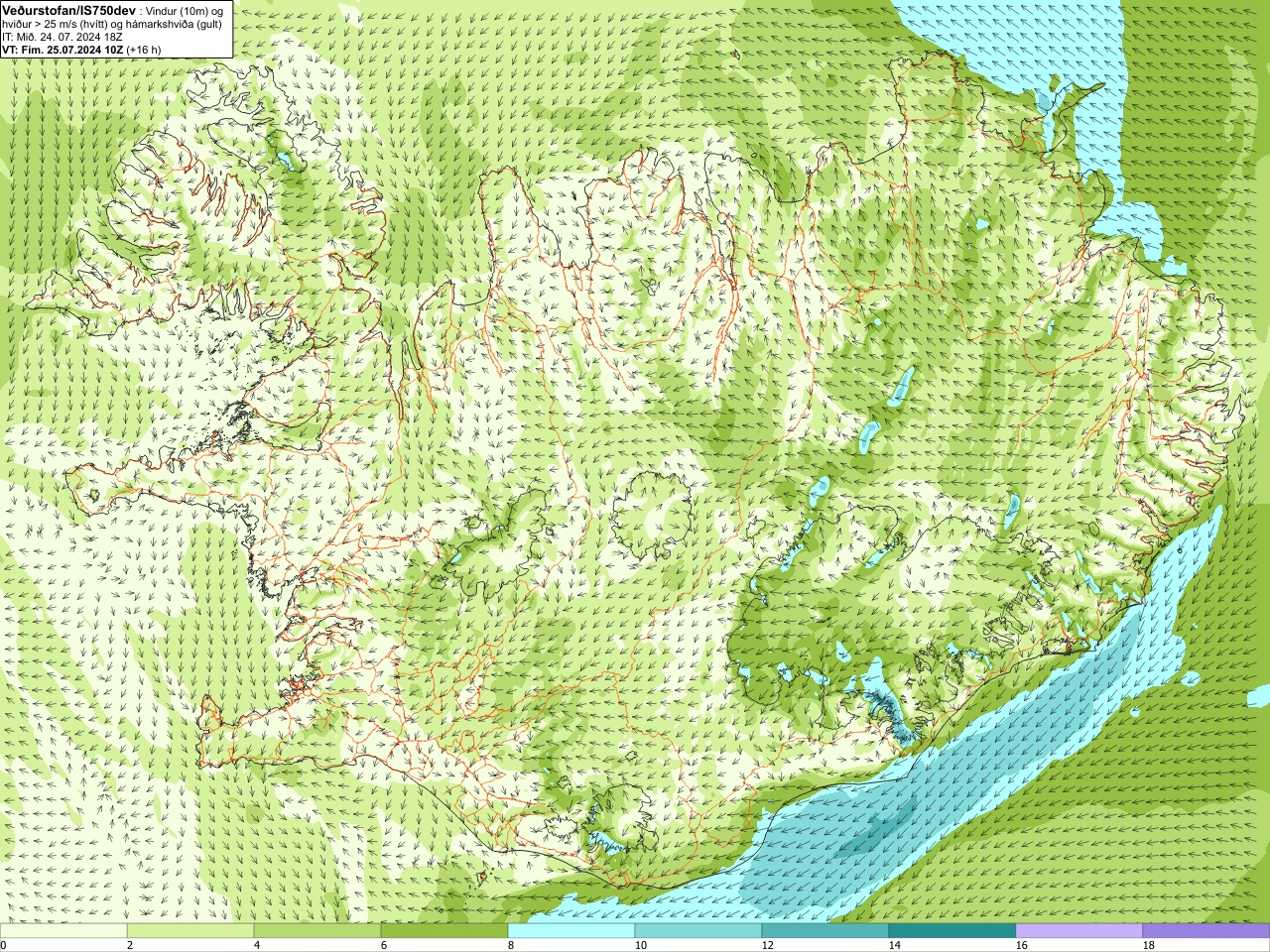Click the '8' scale label
The width and height of the screenshot is (1270, 952).
[511, 946]
